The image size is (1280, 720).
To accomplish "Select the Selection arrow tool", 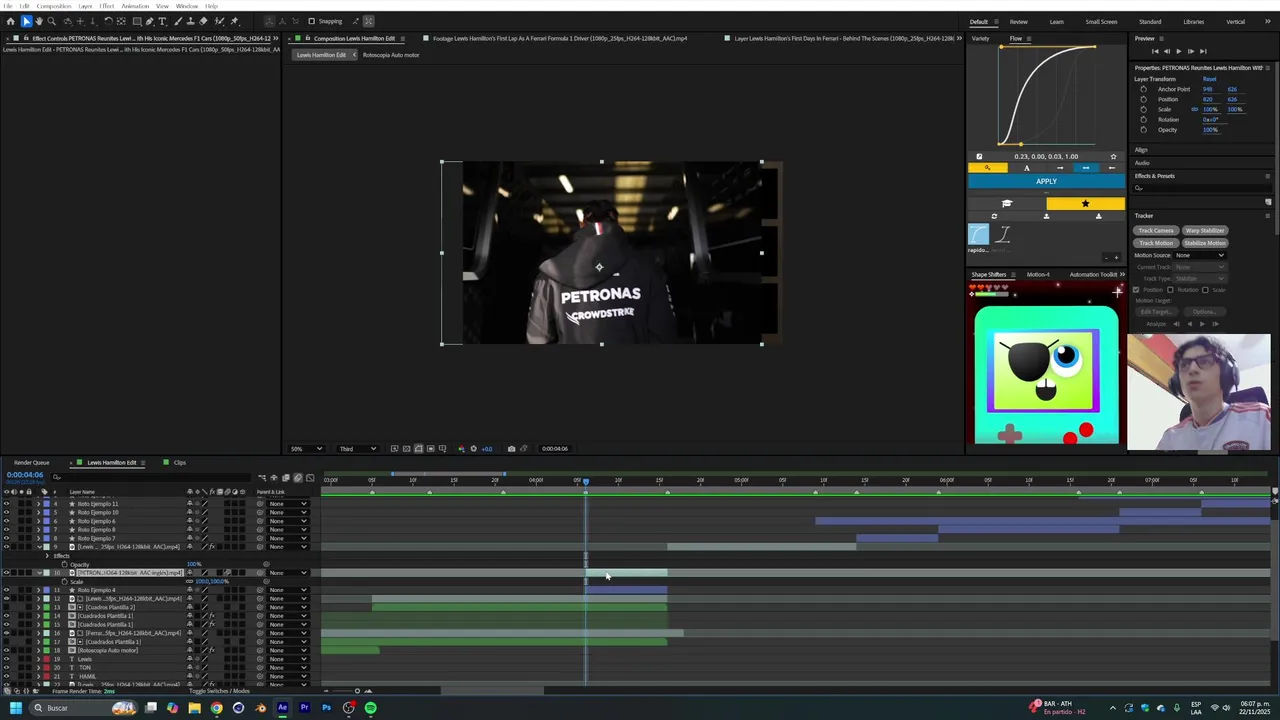I will tap(26, 21).
